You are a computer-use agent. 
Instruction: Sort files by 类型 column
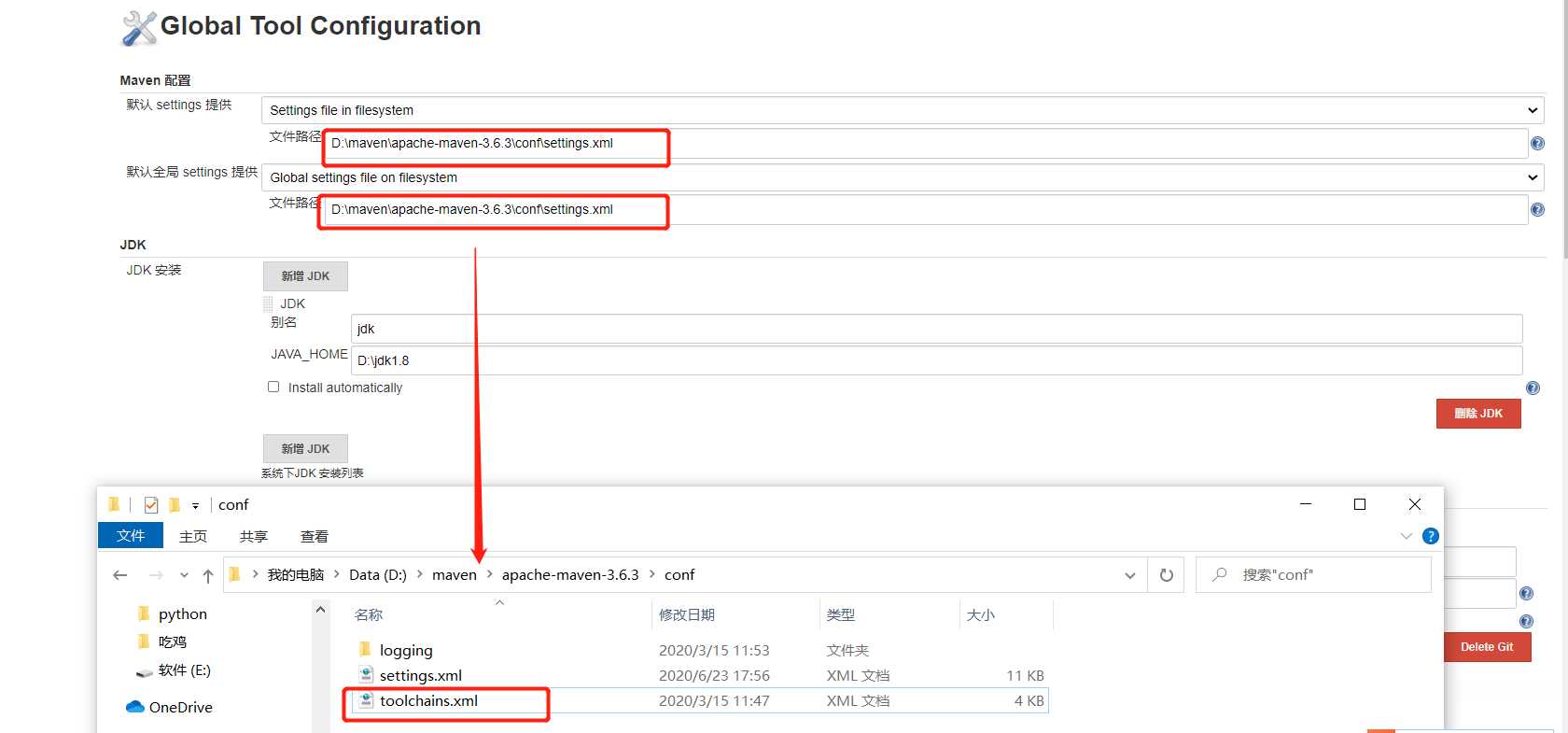tap(841, 615)
